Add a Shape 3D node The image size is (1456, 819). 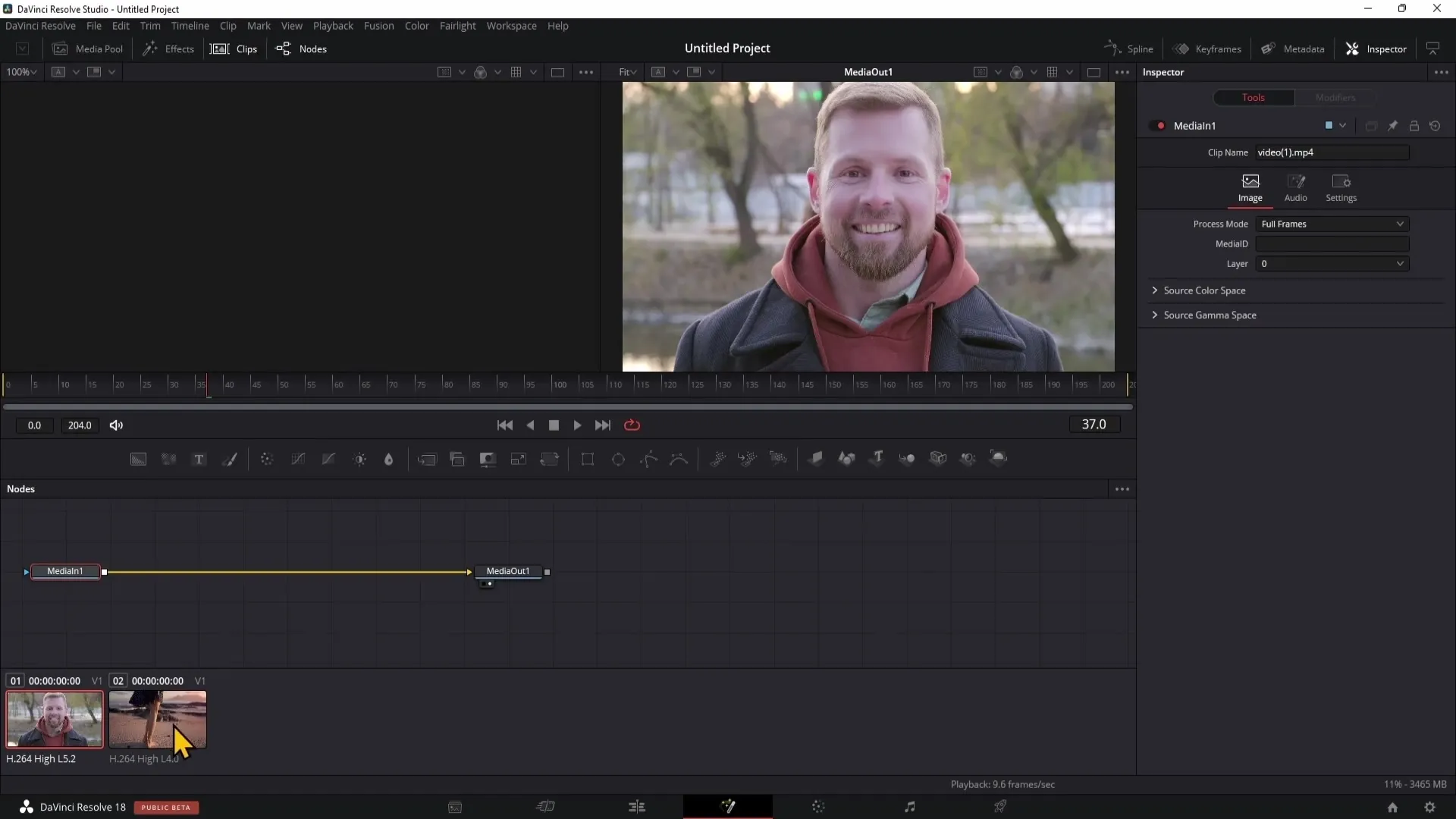click(846, 458)
